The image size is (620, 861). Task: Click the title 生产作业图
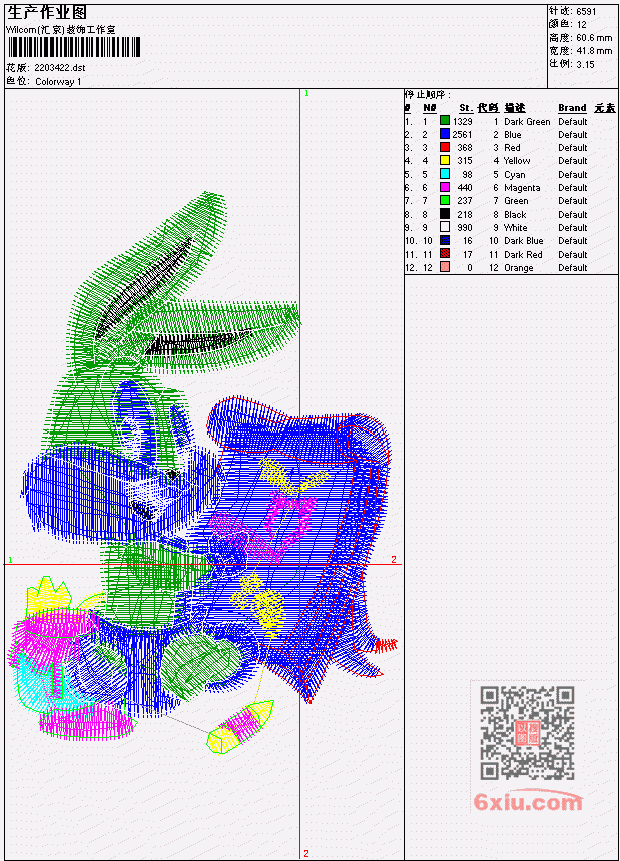tap(47, 12)
